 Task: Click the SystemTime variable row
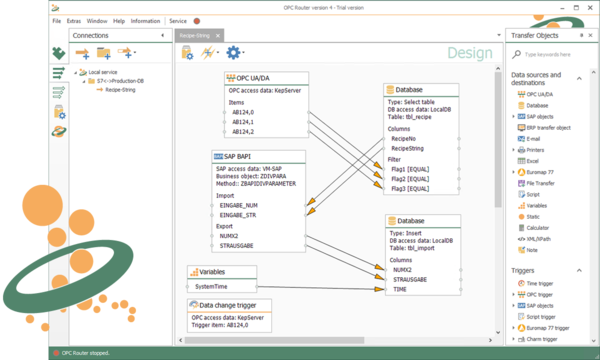222,287
